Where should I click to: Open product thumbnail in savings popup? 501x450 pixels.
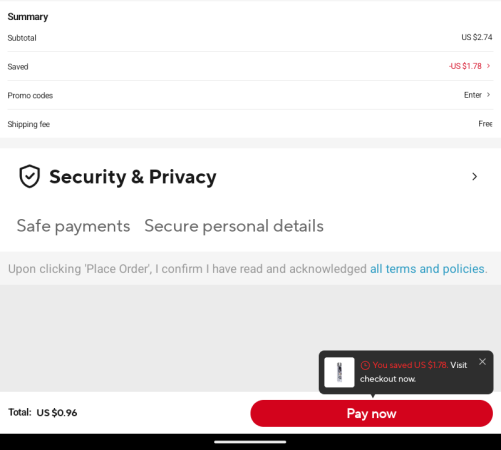[x=339, y=372]
